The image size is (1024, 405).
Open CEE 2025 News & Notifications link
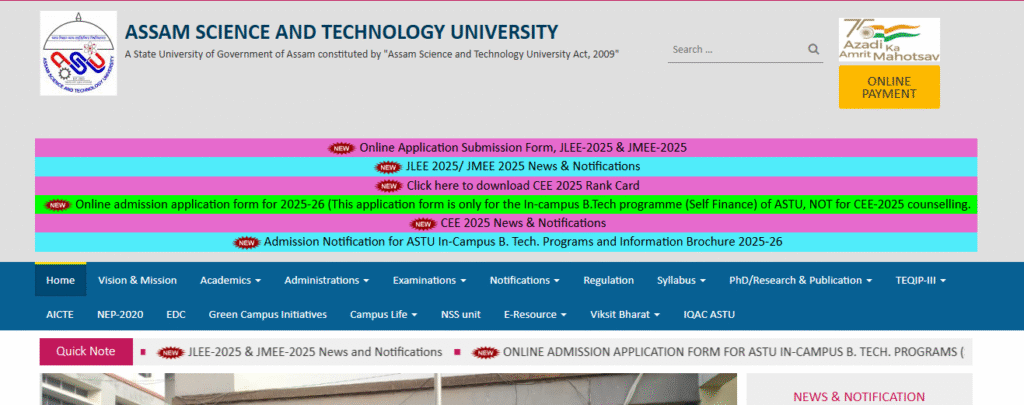[523, 223]
